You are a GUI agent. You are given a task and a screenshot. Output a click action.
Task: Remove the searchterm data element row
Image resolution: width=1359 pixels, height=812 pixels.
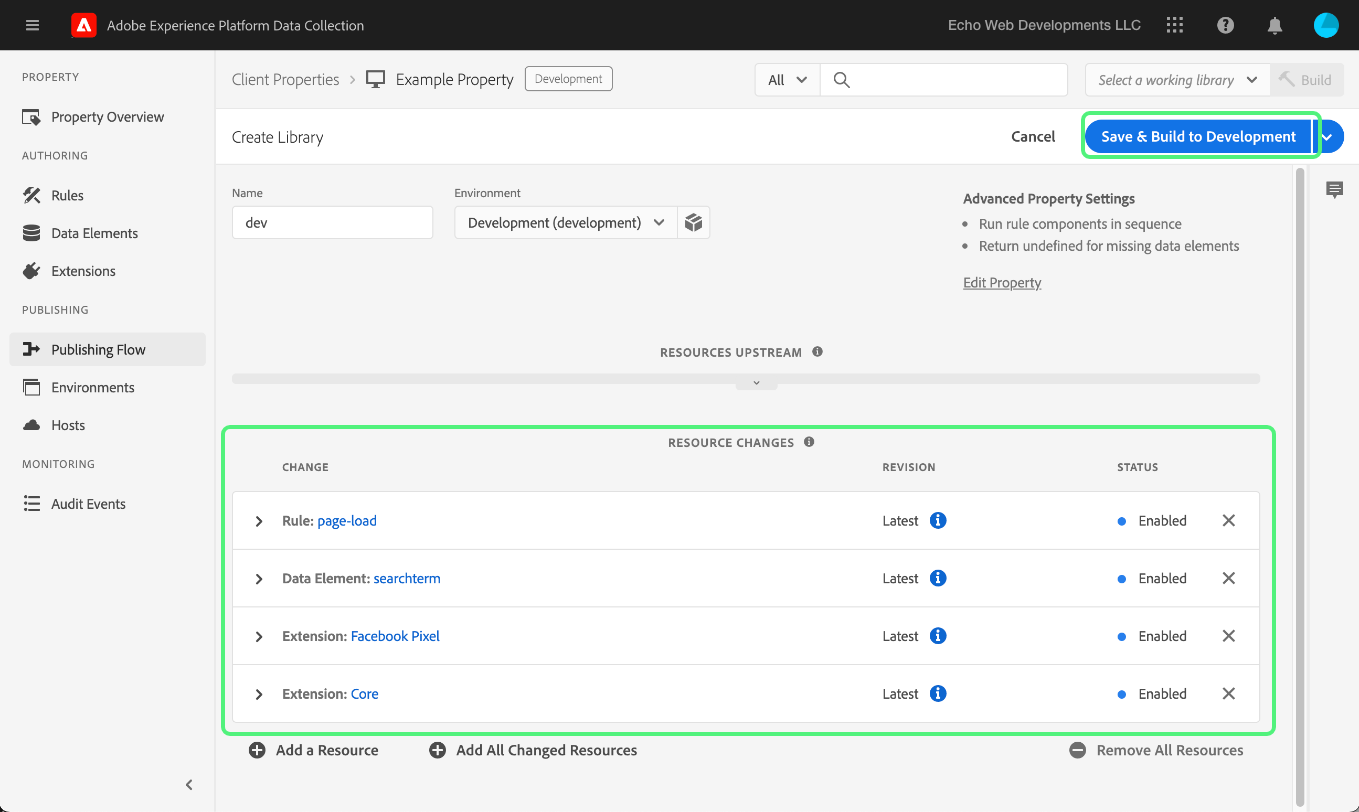[1229, 578]
